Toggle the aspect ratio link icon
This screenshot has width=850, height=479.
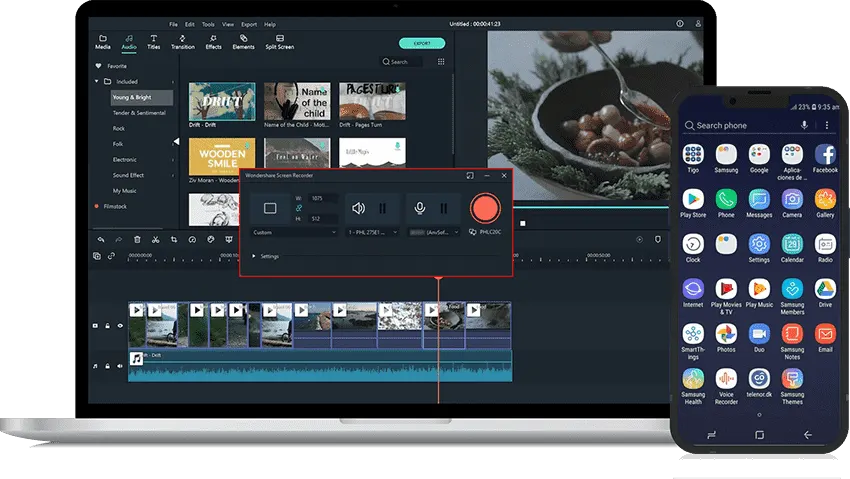click(299, 208)
